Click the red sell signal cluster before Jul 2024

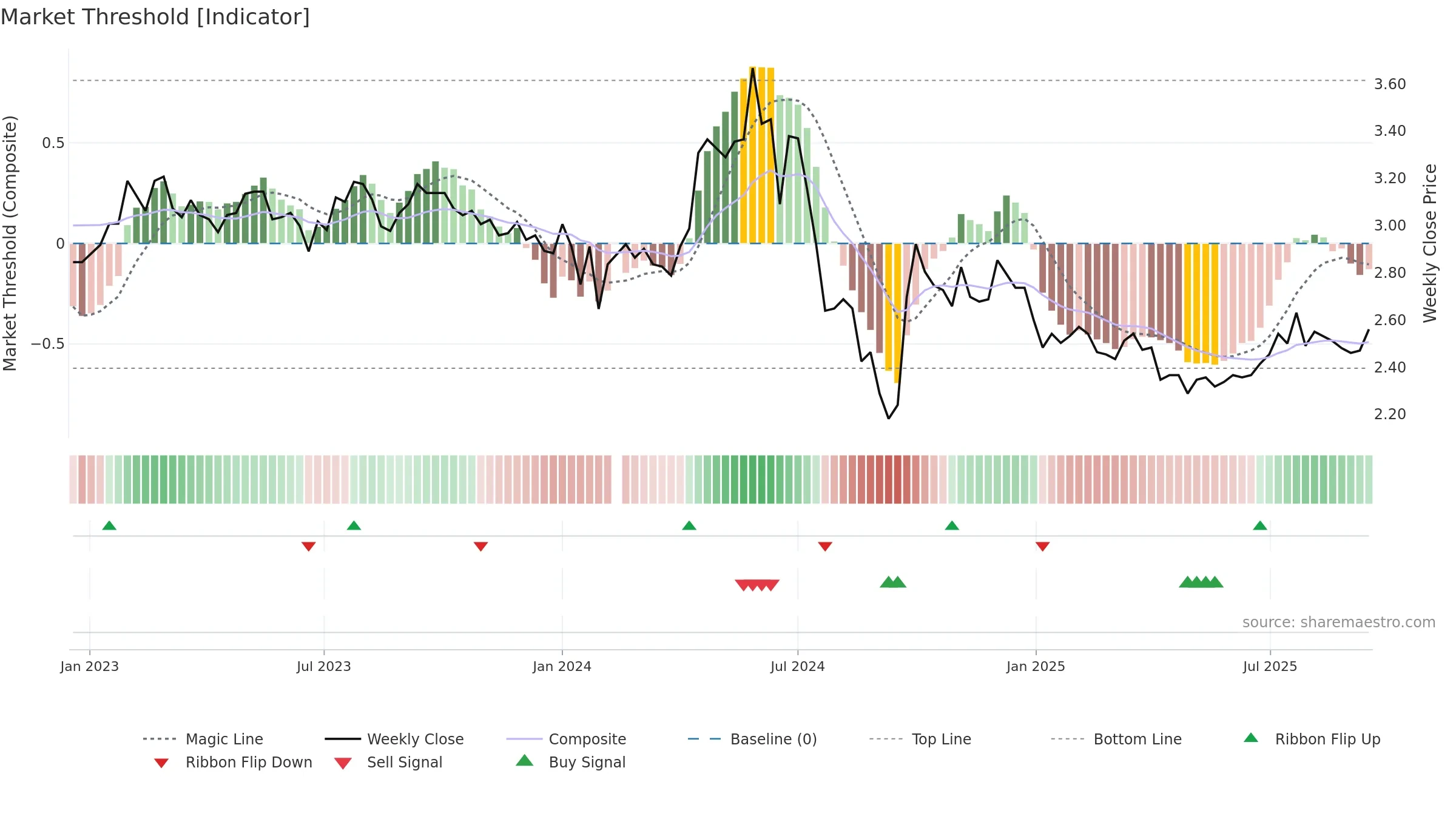tap(757, 585)
